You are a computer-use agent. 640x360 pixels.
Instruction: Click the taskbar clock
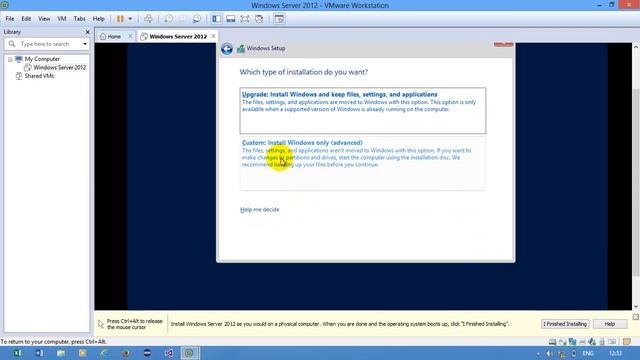[616, 353]
